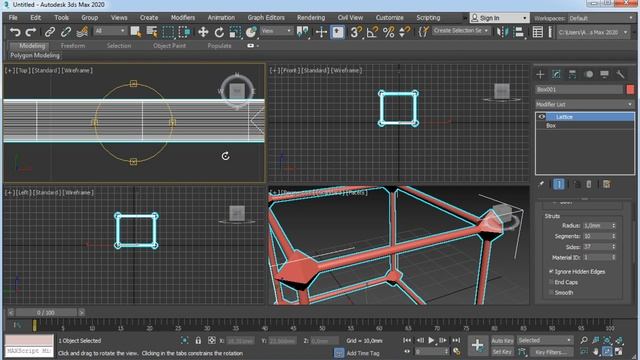Viewport: 640px width, 360px height.
Task: Toggle Show End Result button
Action: [x=558, y=184]
